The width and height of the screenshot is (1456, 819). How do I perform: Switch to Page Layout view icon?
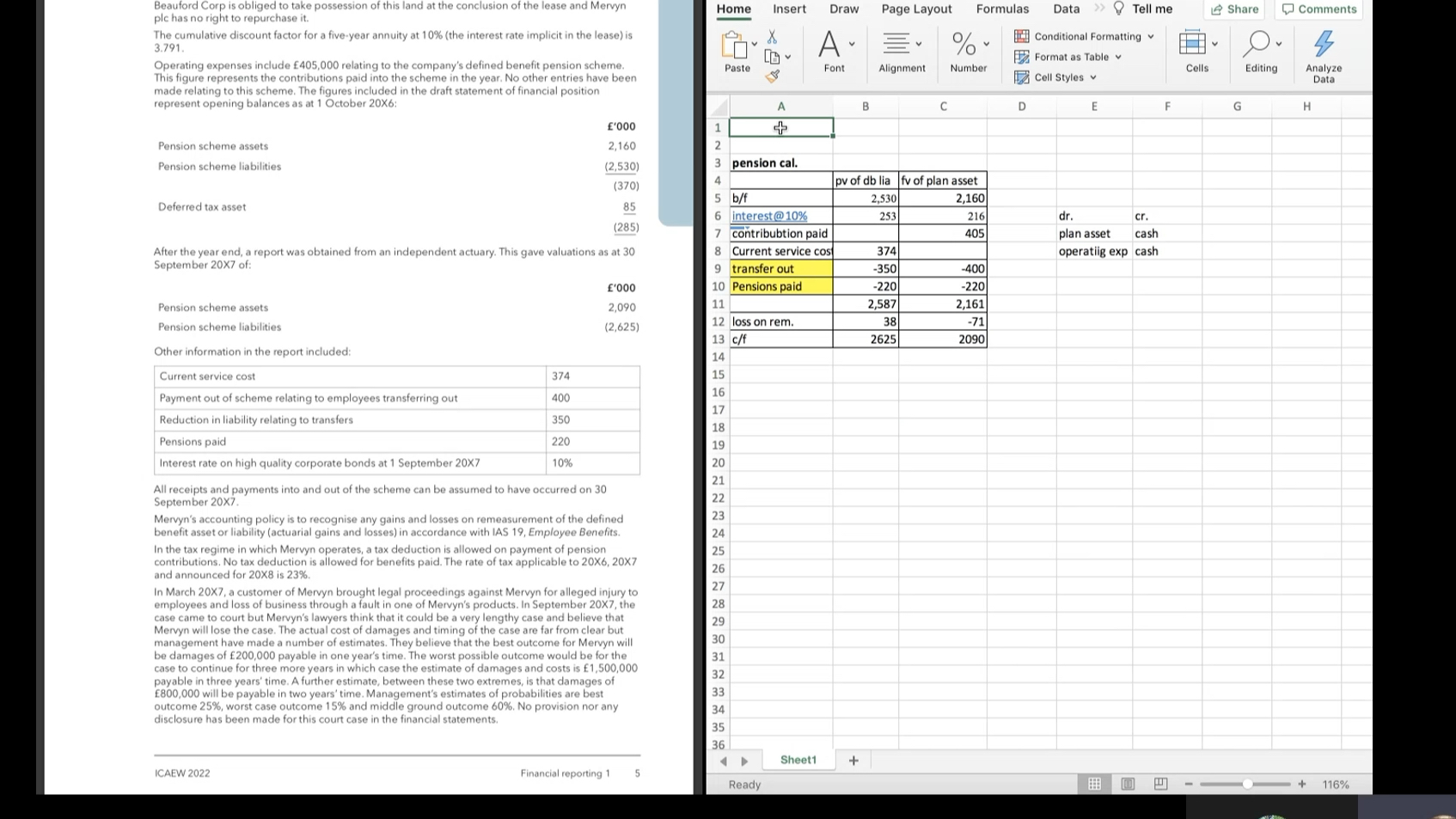1128,784
